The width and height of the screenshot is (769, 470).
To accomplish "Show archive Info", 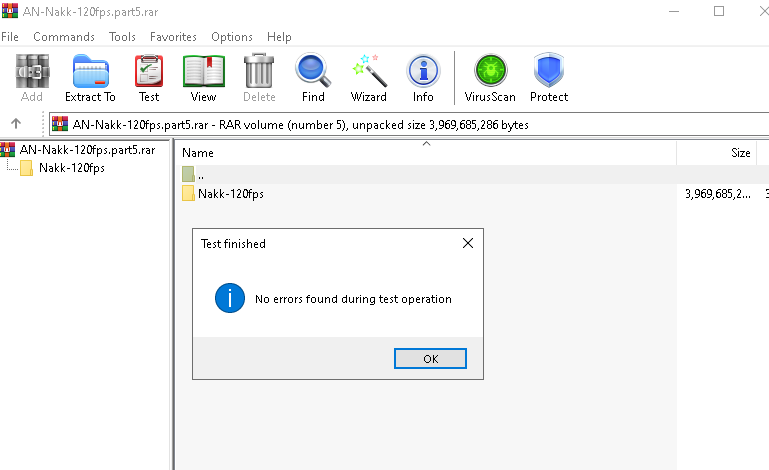I will pyautogui.click(x=423, y=78).
